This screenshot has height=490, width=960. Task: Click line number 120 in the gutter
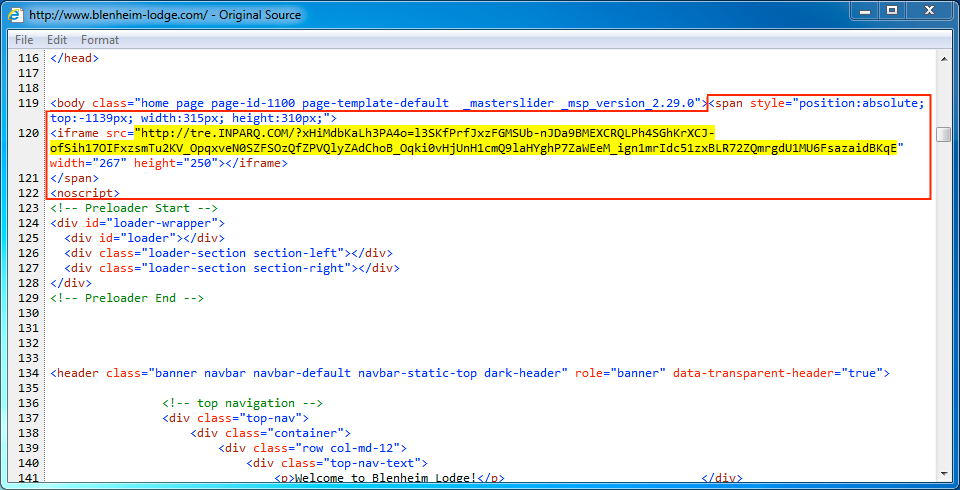pyautogui.click(x=28, y=133)
